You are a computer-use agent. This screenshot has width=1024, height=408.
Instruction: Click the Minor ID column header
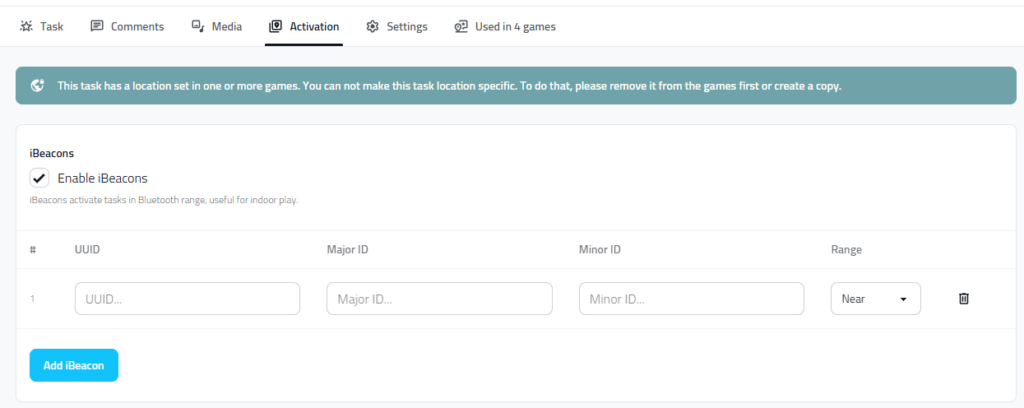point(600,249)
